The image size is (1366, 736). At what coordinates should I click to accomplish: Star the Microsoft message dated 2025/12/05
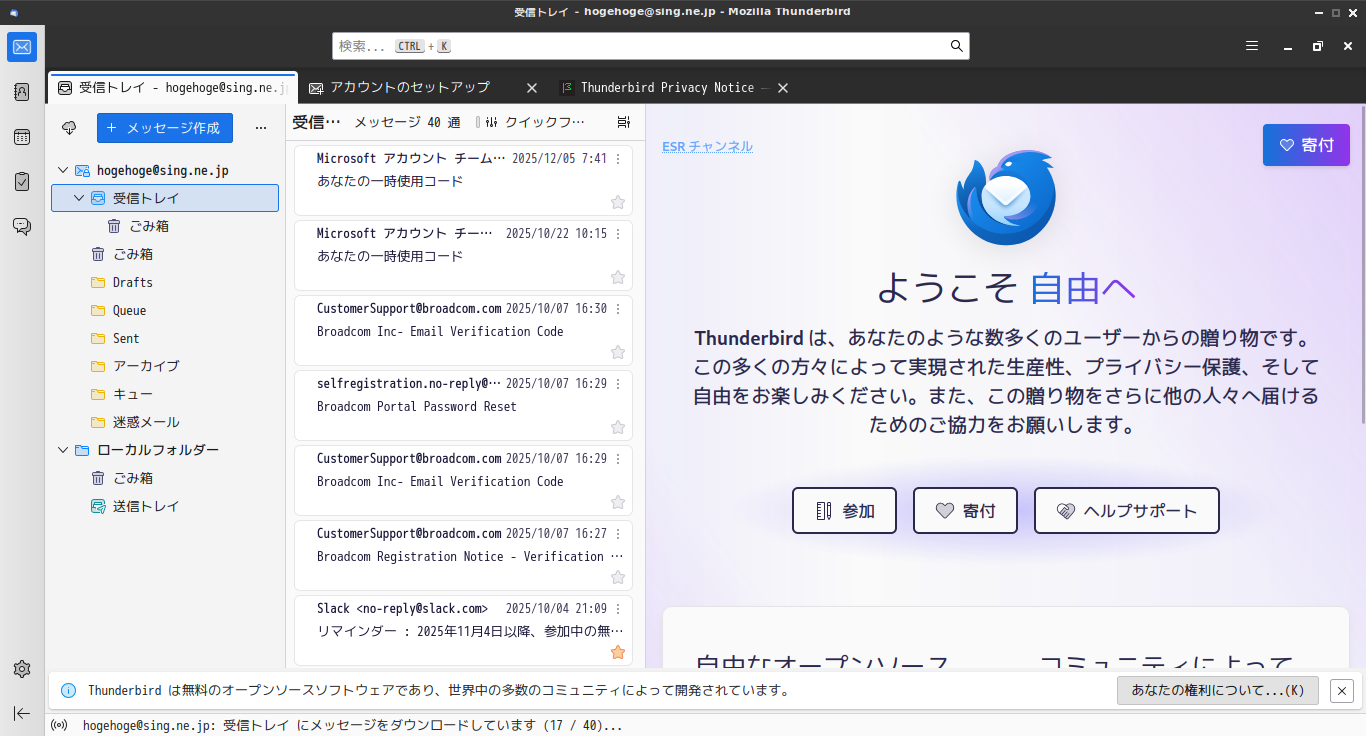(x=618, y=202)
